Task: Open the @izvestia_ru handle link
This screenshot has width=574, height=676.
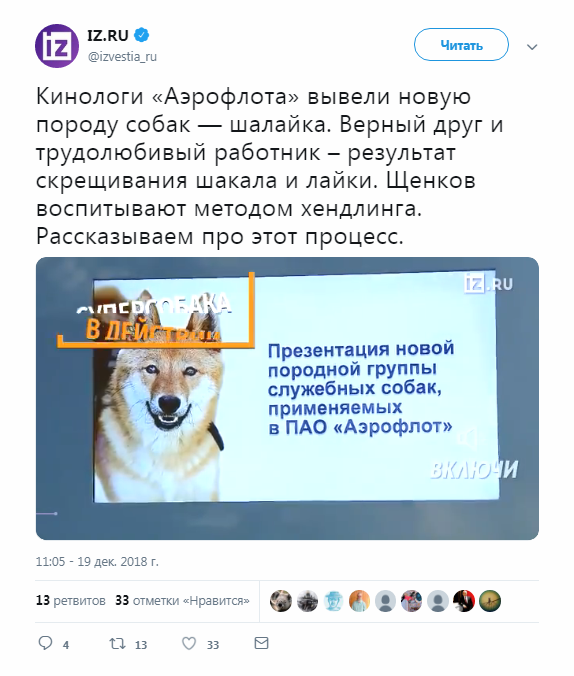Action: pyautogui.click(x=122, y=57)
